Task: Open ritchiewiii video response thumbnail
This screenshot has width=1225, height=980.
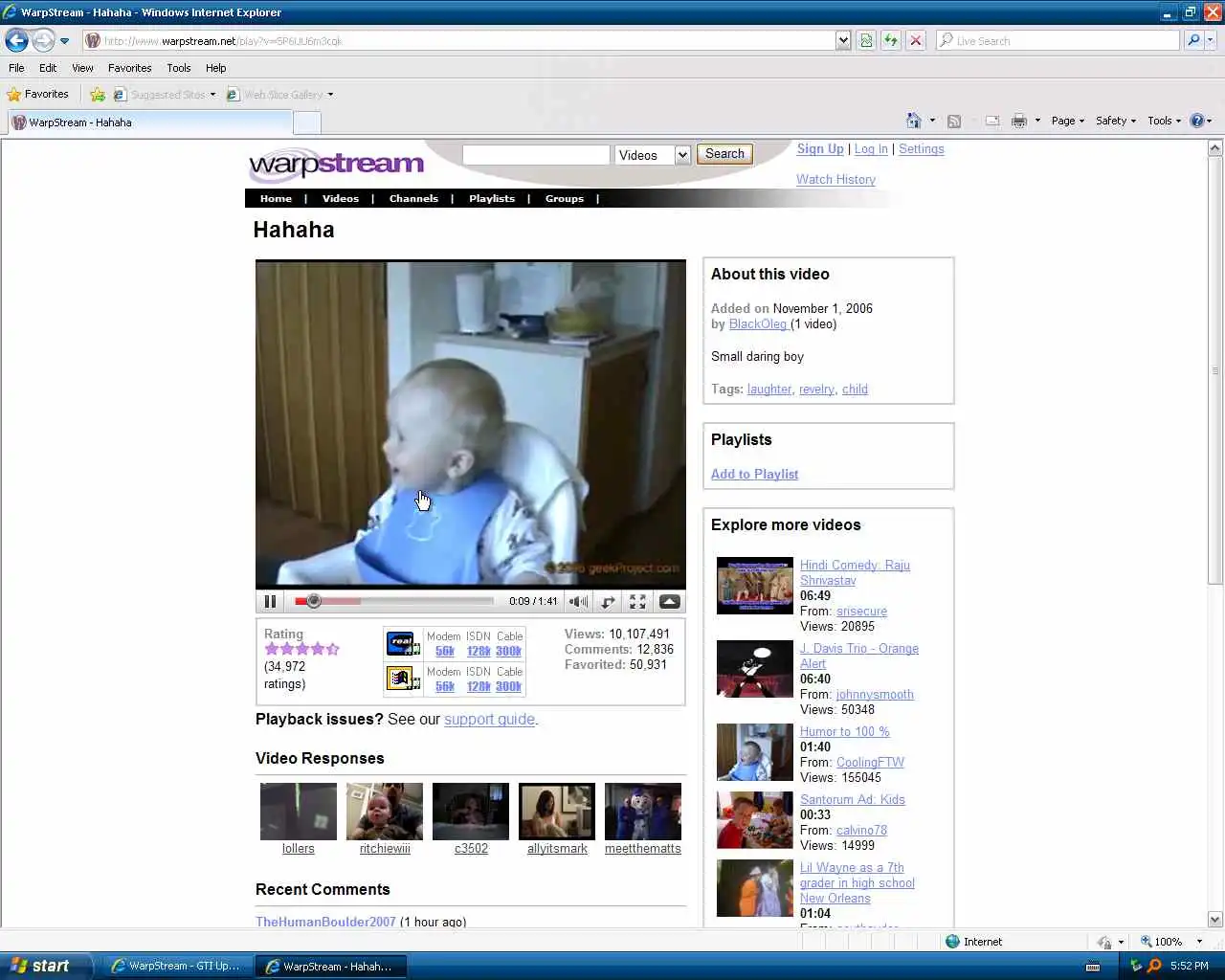Action: (385, 812)
